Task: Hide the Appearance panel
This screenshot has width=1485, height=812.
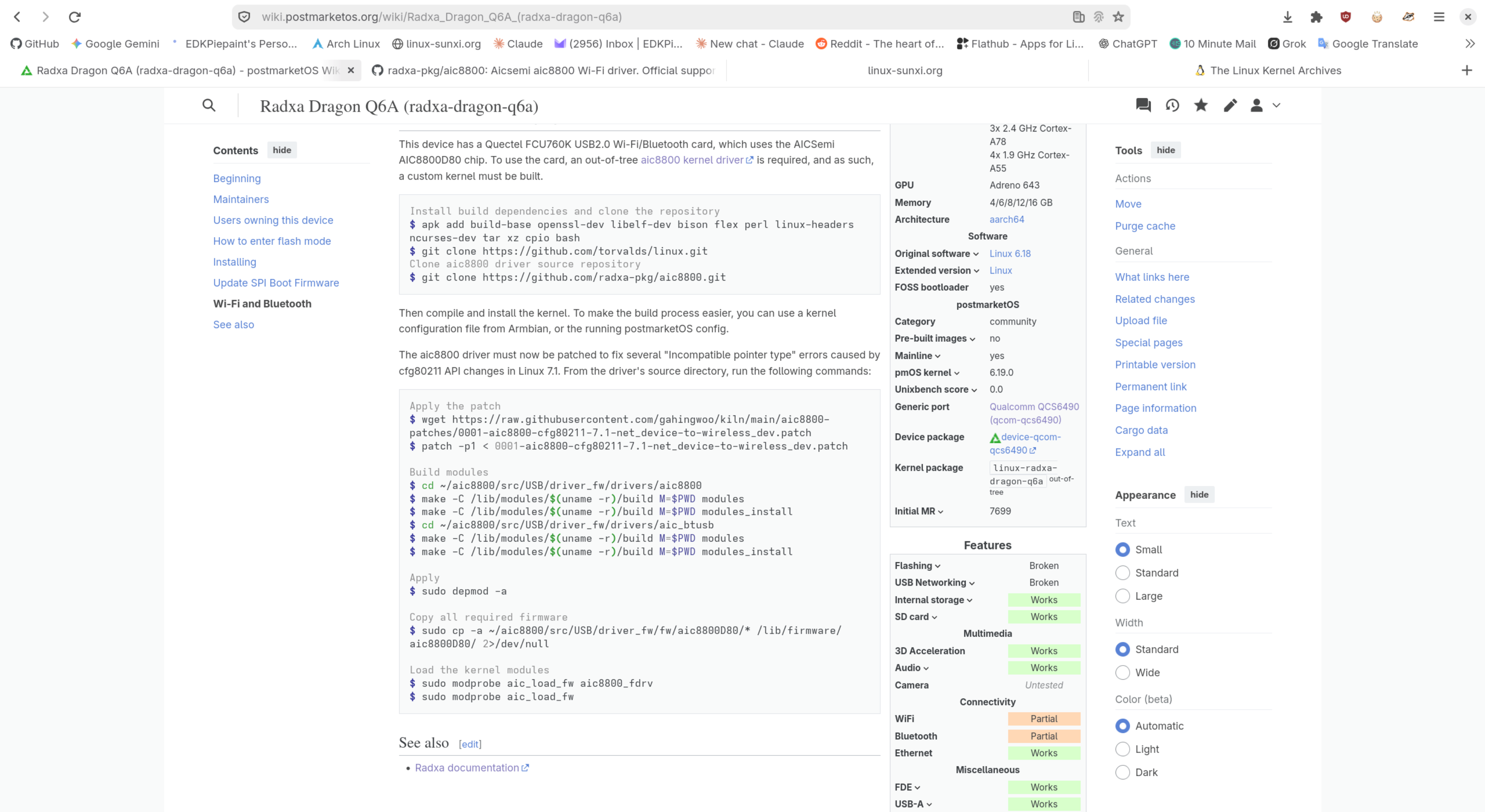Action: [1199, 494]
